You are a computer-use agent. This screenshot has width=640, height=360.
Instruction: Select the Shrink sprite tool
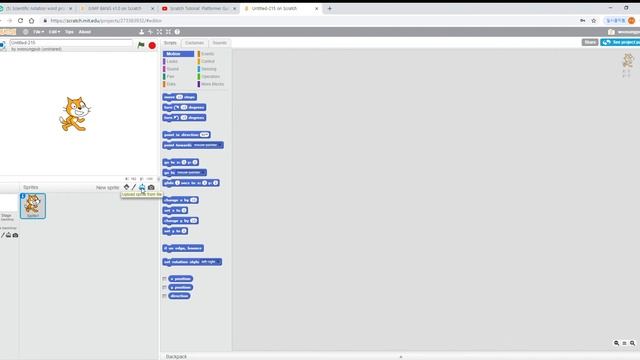(x=168, y=32)
